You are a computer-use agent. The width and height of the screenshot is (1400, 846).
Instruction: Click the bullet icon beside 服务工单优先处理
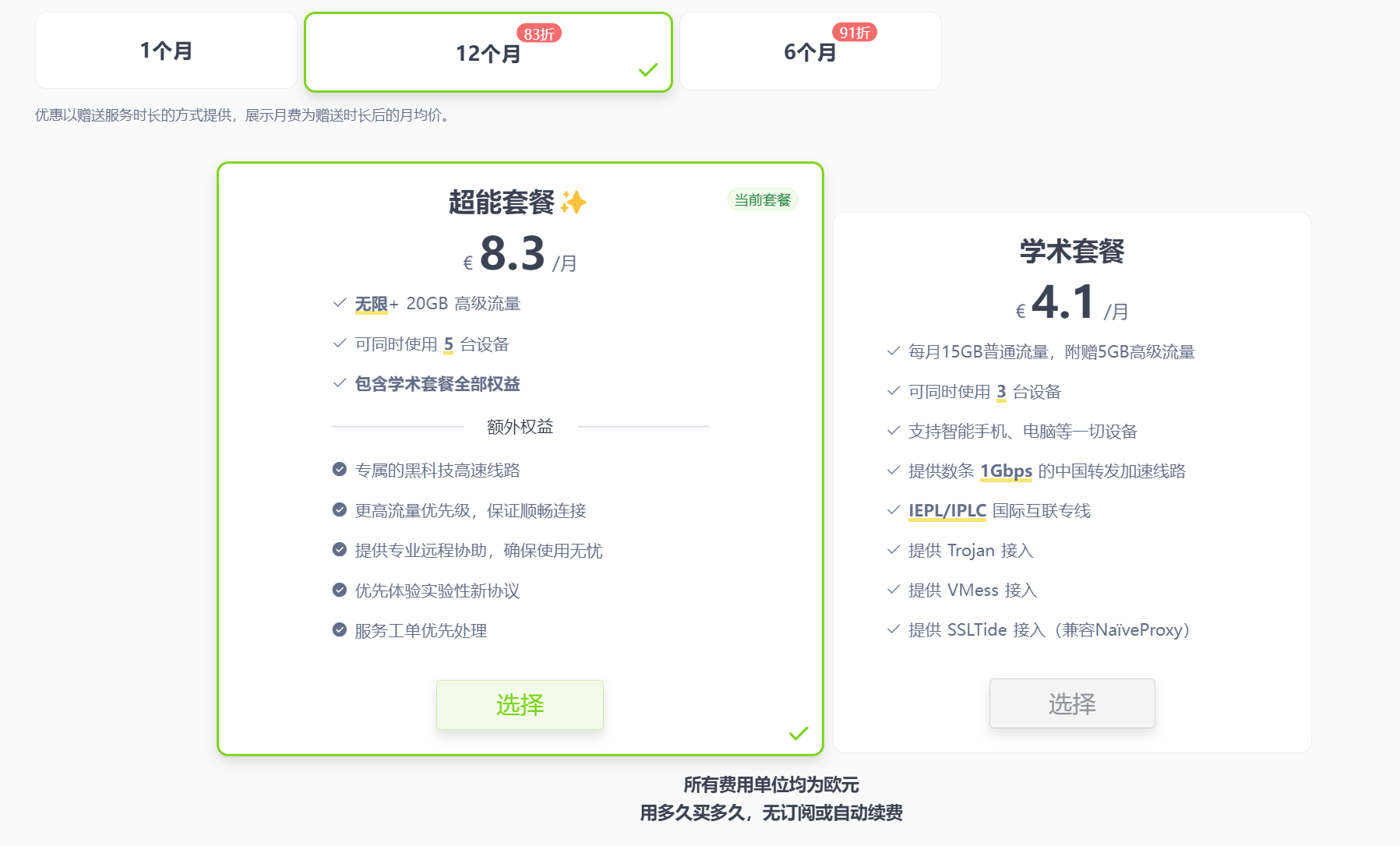click(x=340, y=629)
